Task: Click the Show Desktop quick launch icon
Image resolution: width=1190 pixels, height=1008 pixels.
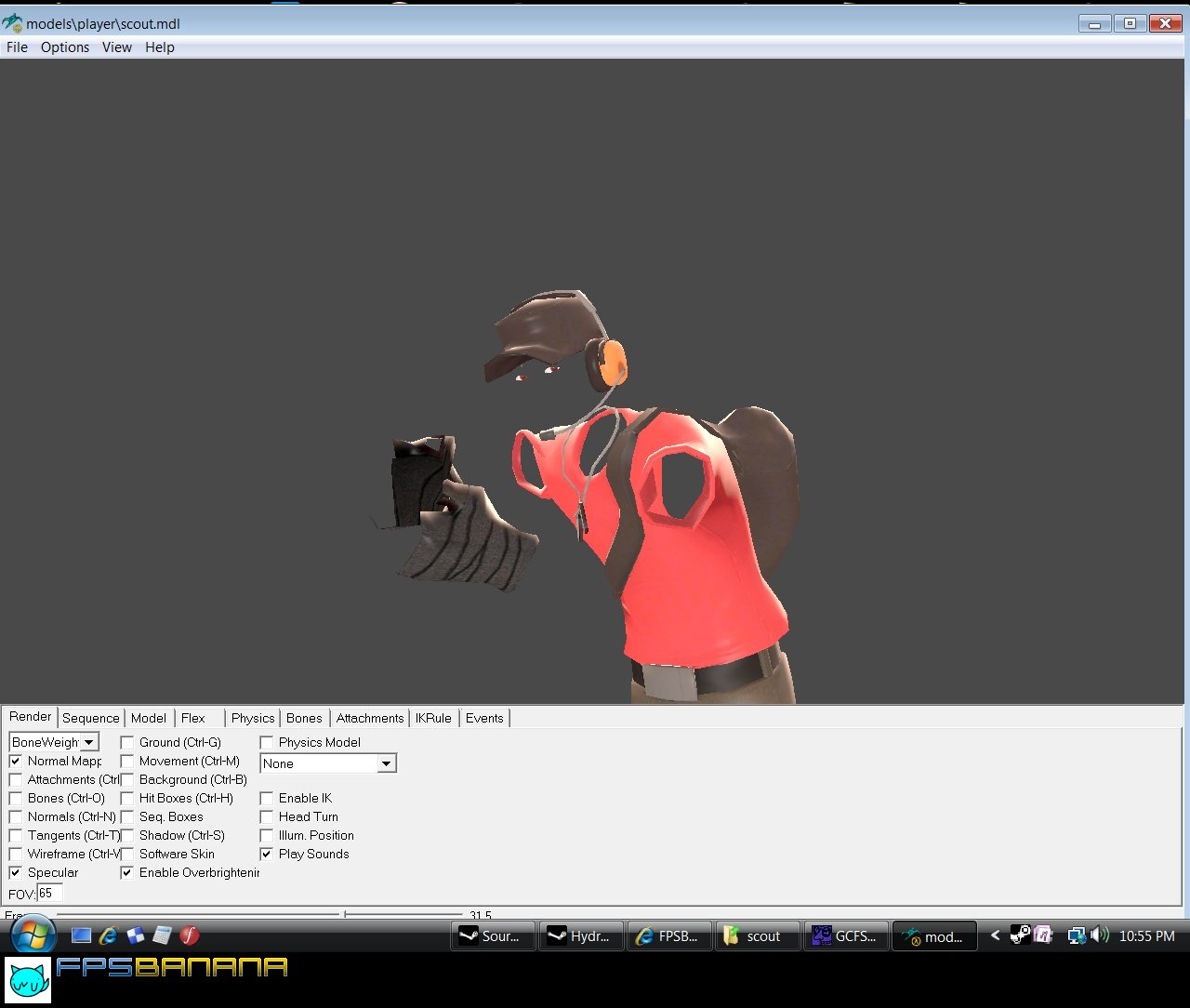Action: [x=82, y=935]
